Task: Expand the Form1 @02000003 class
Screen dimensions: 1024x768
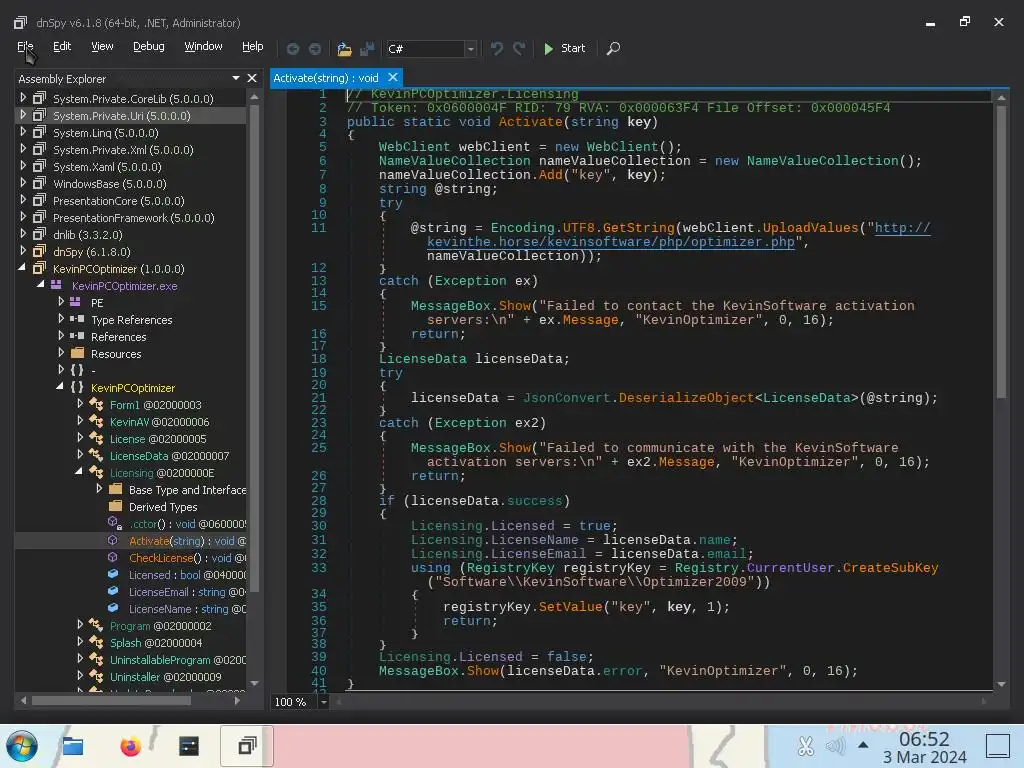Action: click(80, 404)
